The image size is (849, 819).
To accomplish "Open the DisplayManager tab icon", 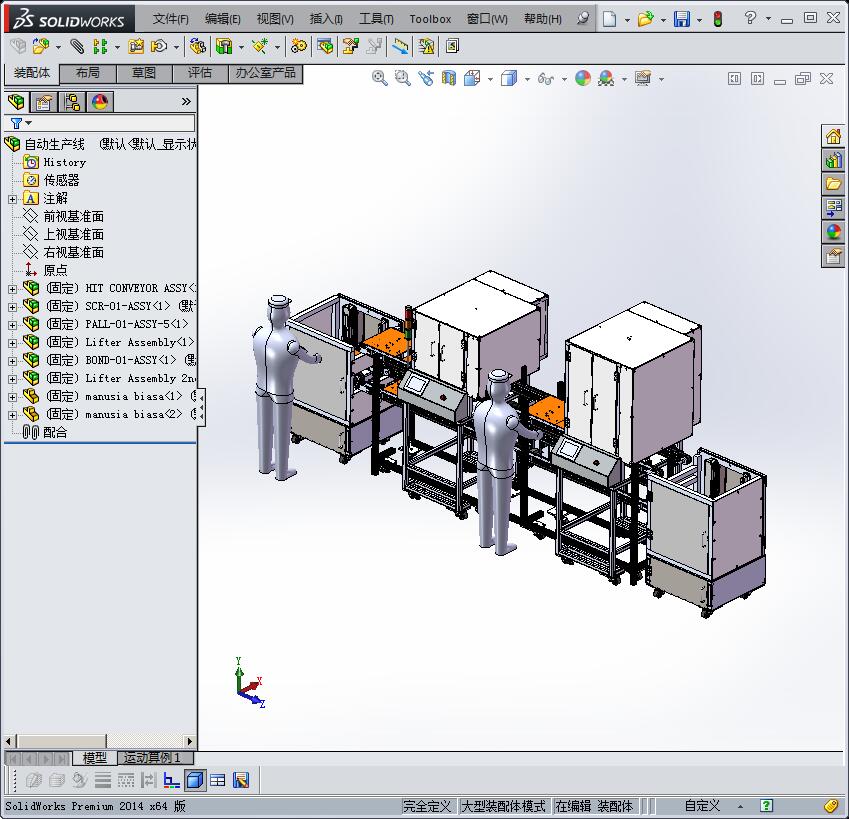I will click(100, 102).
